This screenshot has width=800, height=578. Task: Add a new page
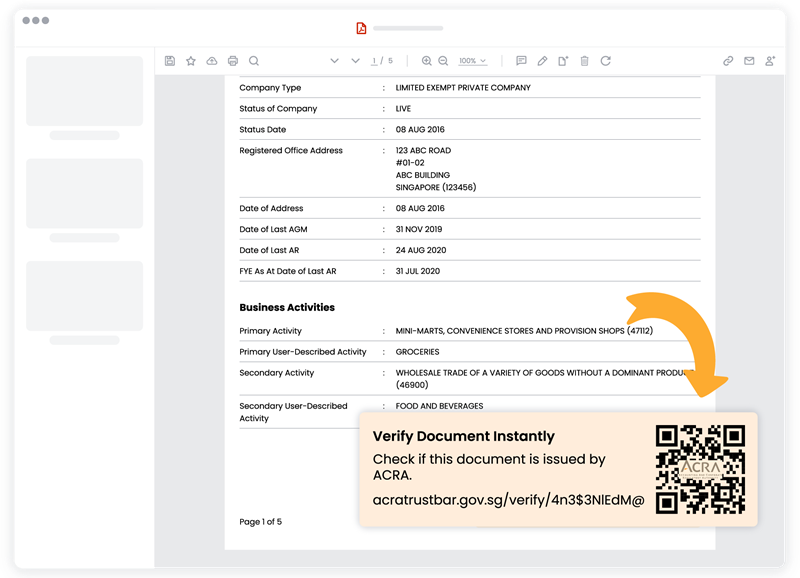coord(562,61)
